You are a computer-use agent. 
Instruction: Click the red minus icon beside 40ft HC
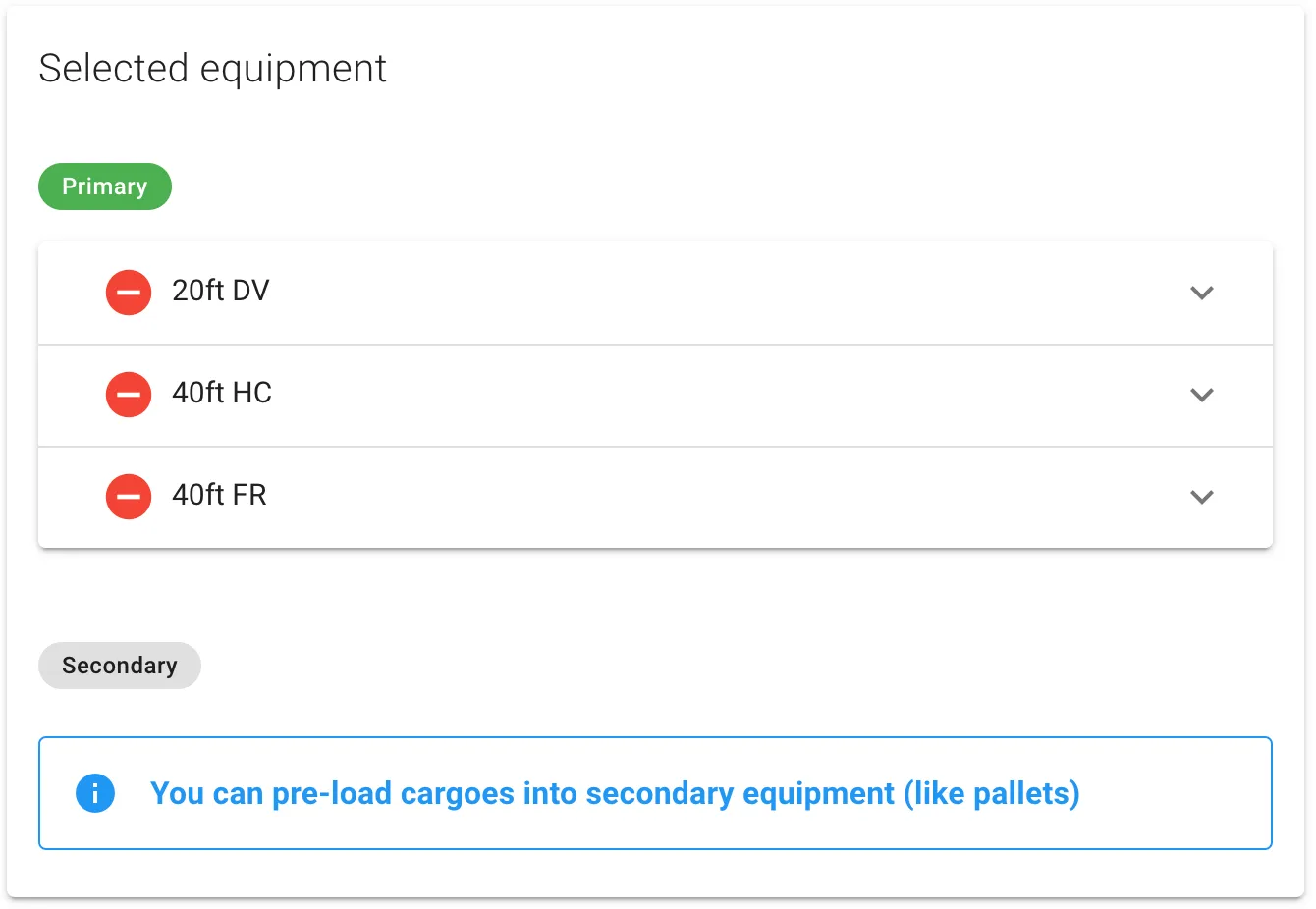(128, 394)
